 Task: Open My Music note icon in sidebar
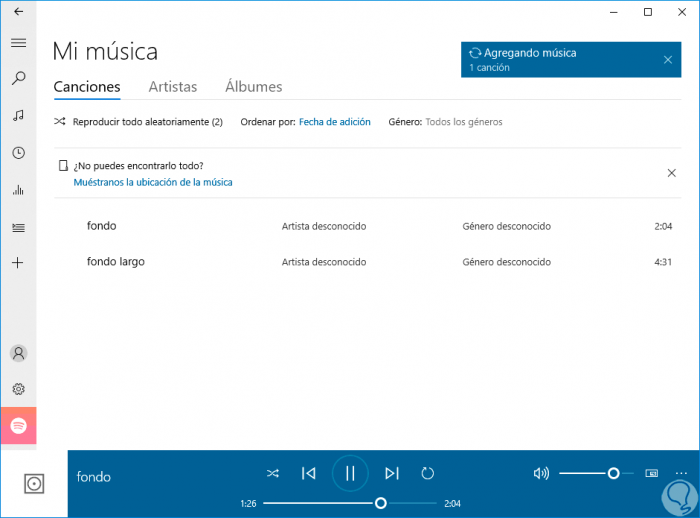(18, 116)
